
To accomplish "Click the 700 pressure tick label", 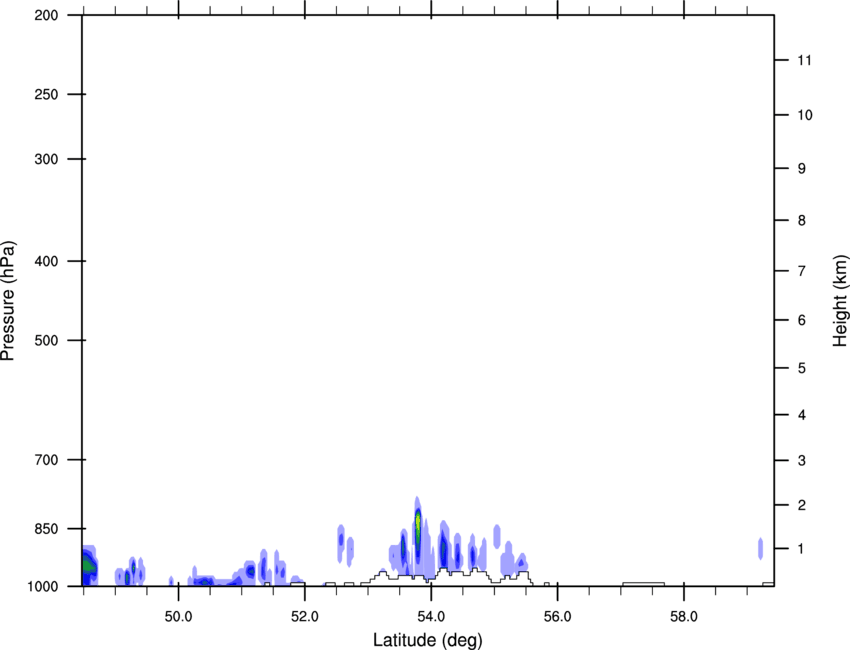I will tap(47, 459).
